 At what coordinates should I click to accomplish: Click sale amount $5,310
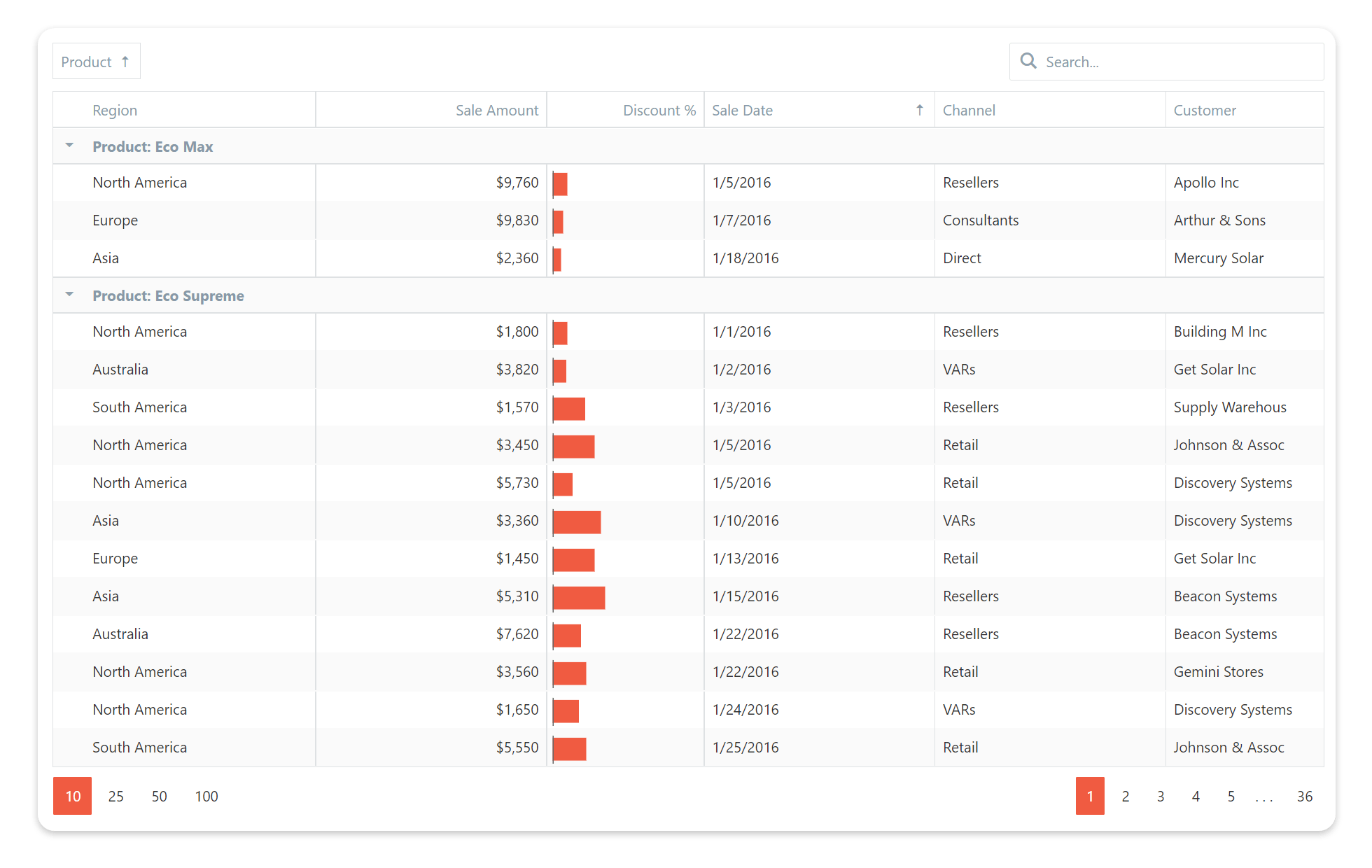click(x=517, y=596)
